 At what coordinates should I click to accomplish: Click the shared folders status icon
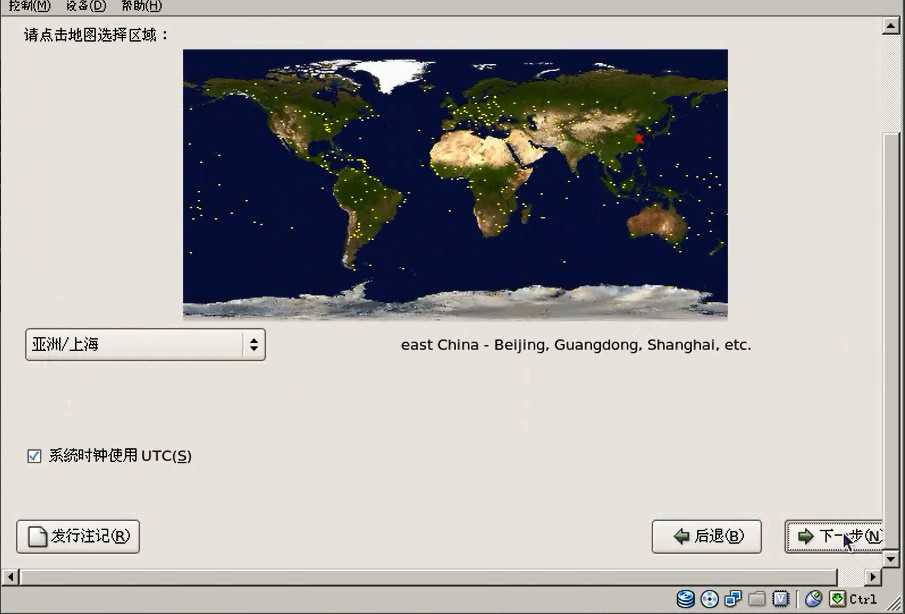pos(757,599)
